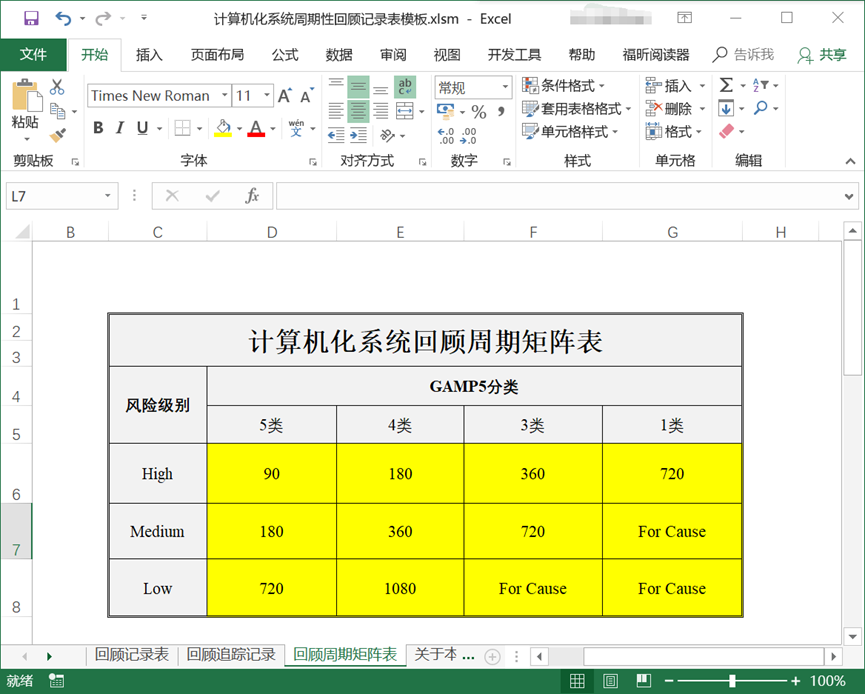Viewport: 865px width, 694px height.
Task: Expand the number format dropdown
Action: [x=505, y=87]
